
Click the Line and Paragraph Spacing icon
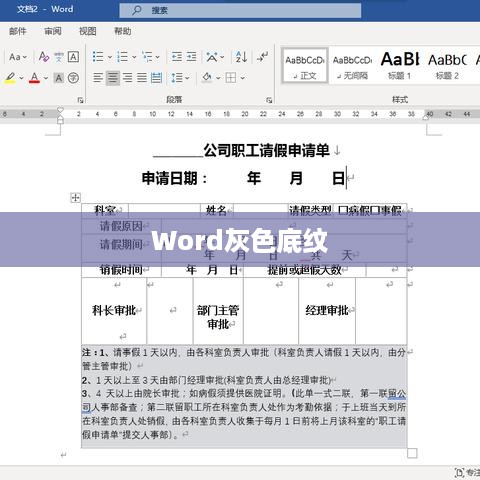click(177, 78)
